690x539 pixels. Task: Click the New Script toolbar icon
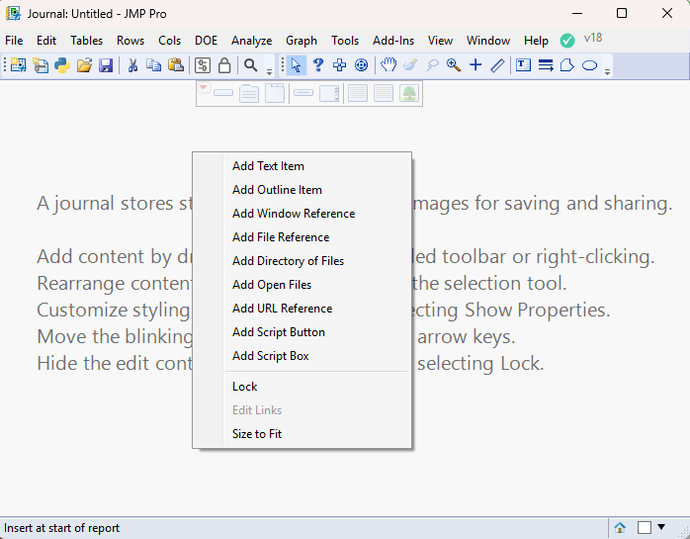pos(40,65)
